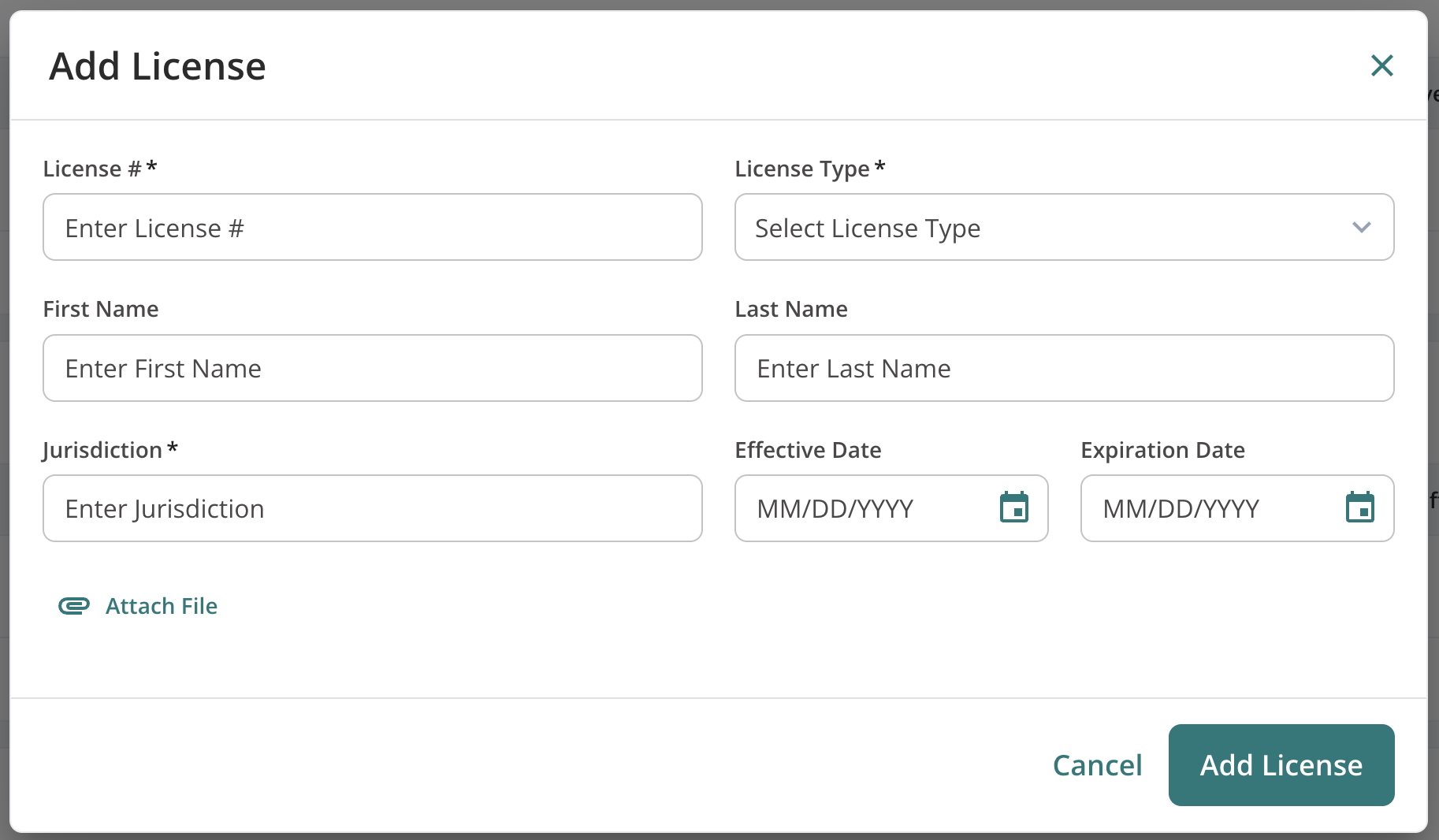Expand the License Type chevron
Viewport: 1439px width, 840px height.
(x=1362, y=228)
